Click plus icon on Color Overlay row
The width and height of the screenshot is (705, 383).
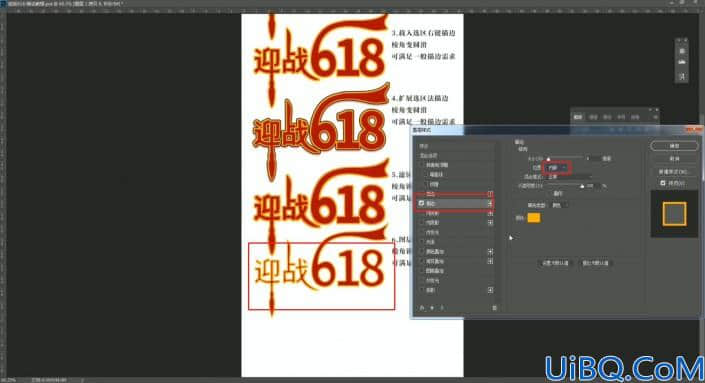[x=490, y=251]
